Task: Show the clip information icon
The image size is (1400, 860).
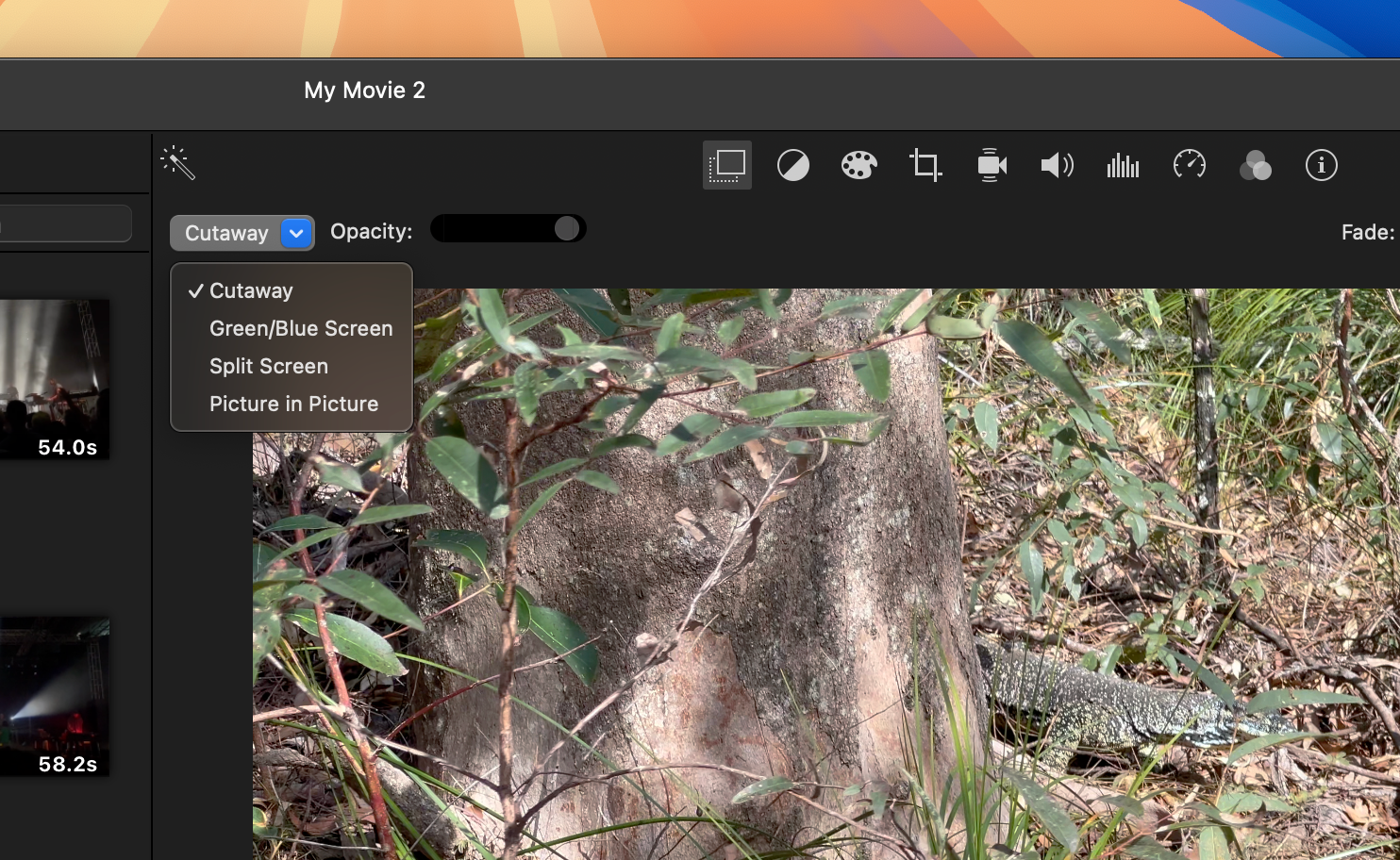Action: click(x=1322, y=166)
